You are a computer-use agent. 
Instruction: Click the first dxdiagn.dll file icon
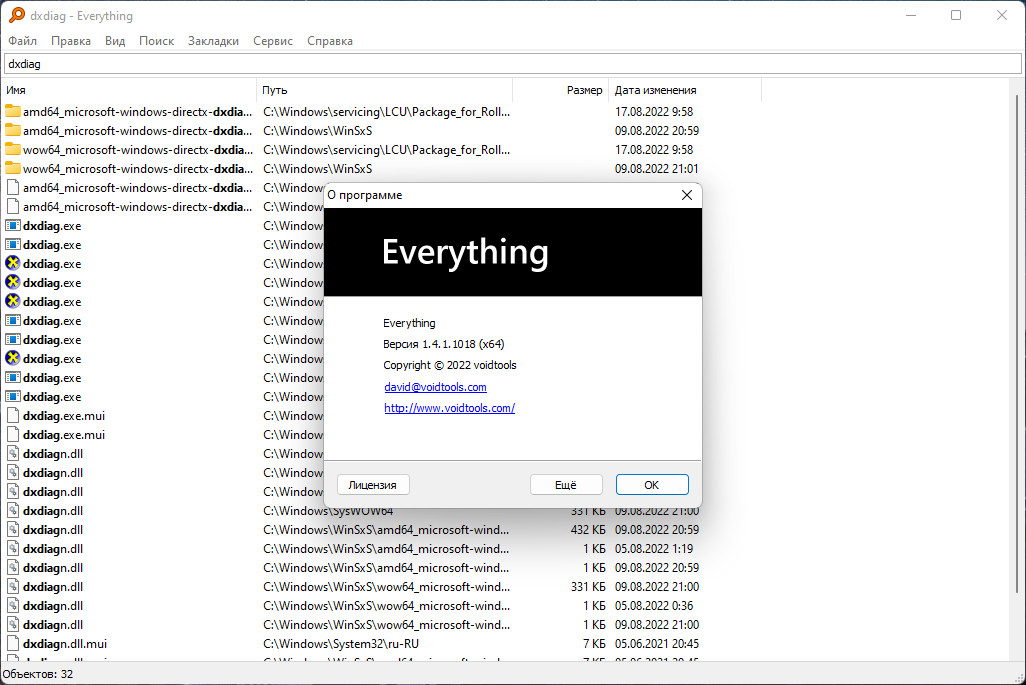point(13,454)
